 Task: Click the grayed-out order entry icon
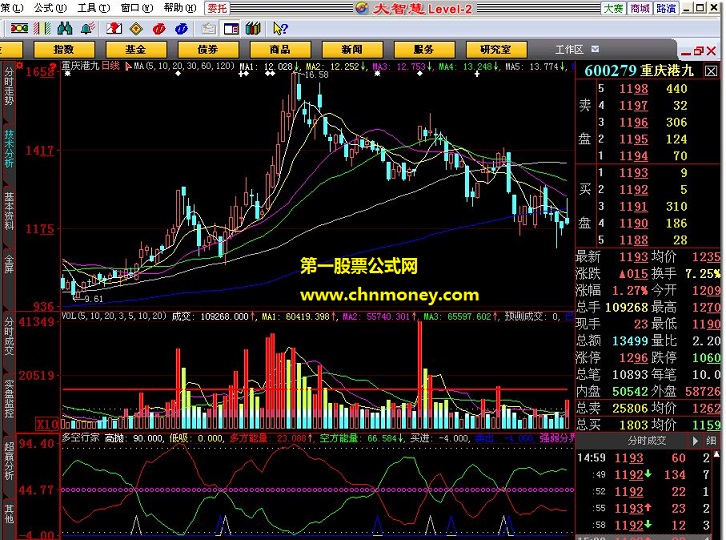coord(208,29)
